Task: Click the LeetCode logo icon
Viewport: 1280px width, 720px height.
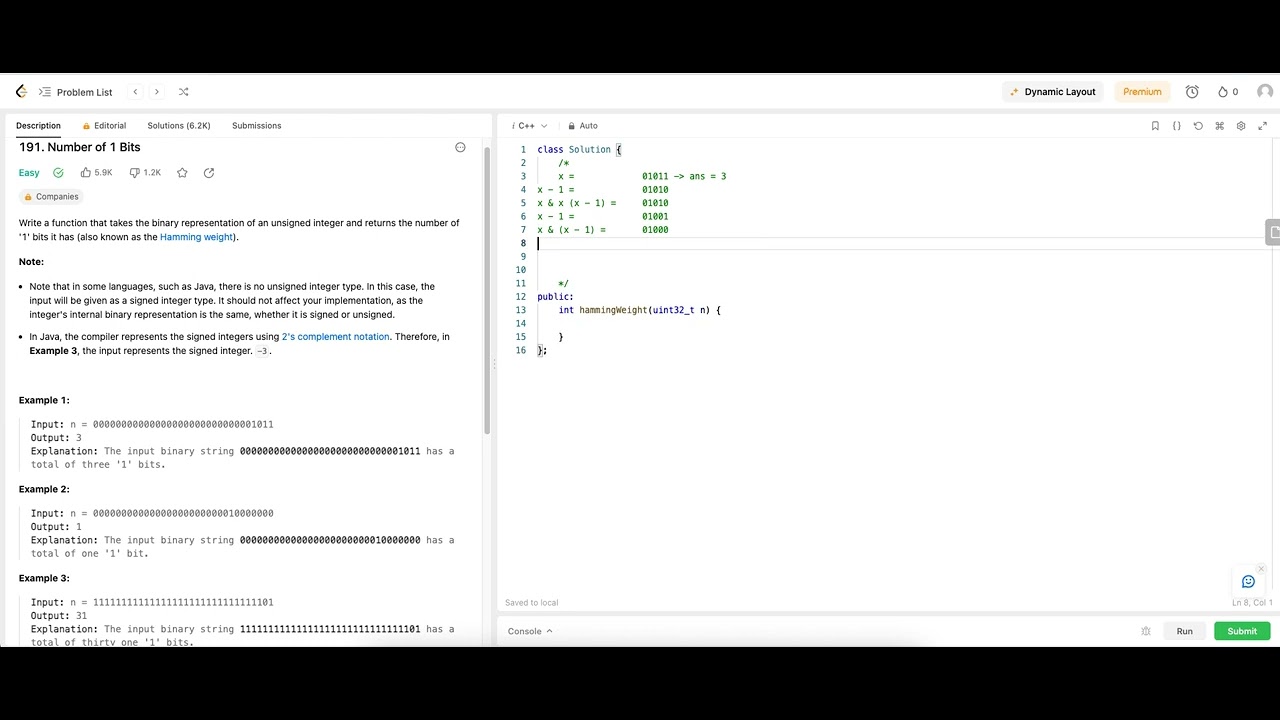Action: tap(21, 92)
